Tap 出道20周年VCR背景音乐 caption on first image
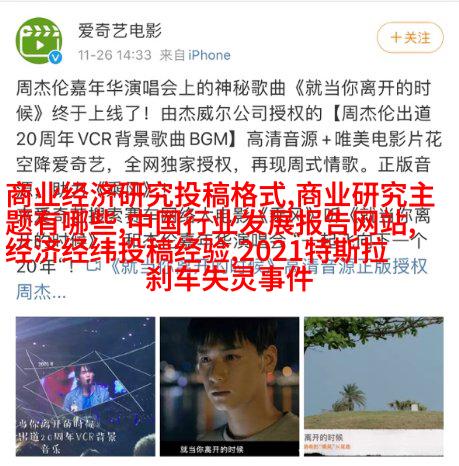Viewport: 459px width, 466px height. (x=67, y=436)
